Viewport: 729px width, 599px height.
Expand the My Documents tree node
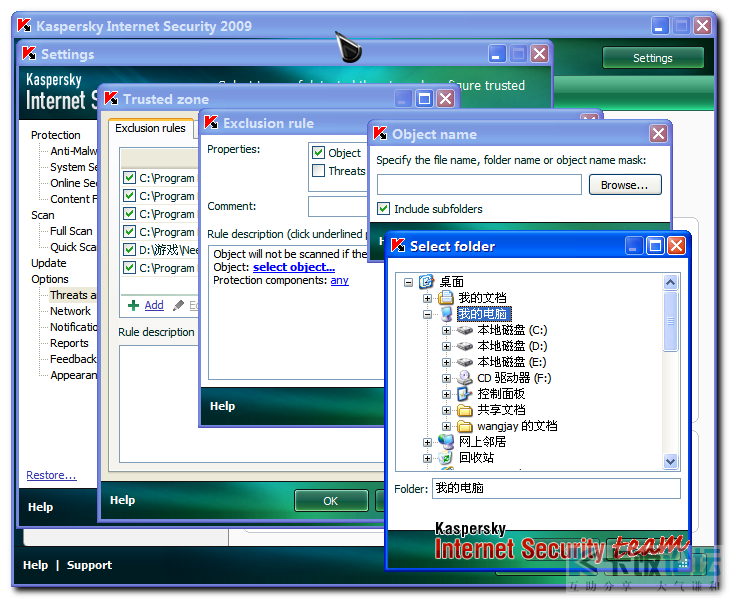coord(427,298)
